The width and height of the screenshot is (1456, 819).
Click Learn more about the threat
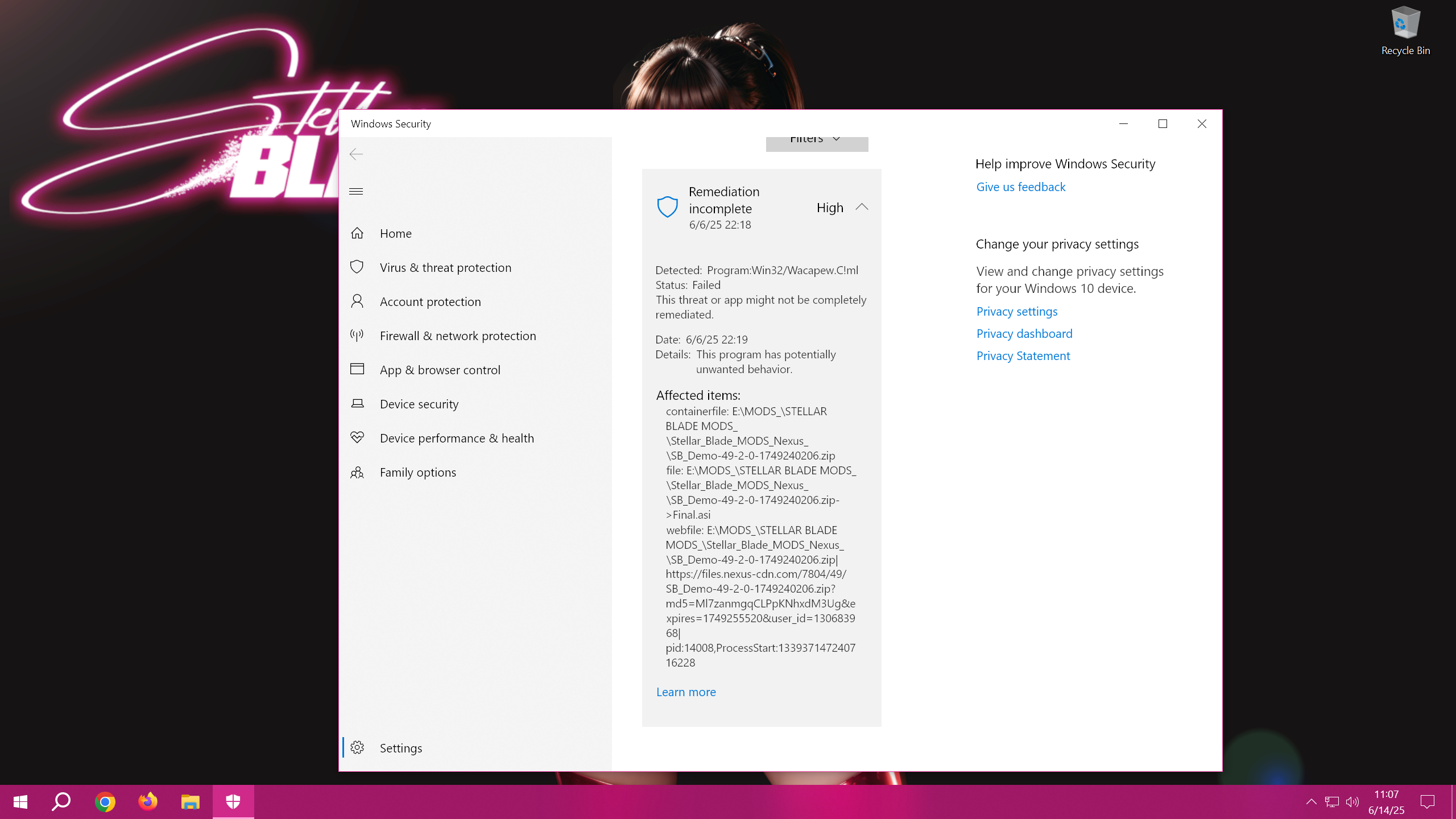pyautogui.click(x=685, y=692)
